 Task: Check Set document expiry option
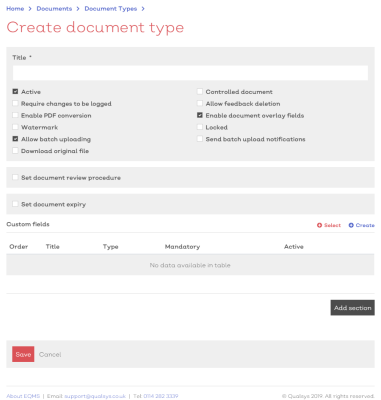click(x=15, y=204)
